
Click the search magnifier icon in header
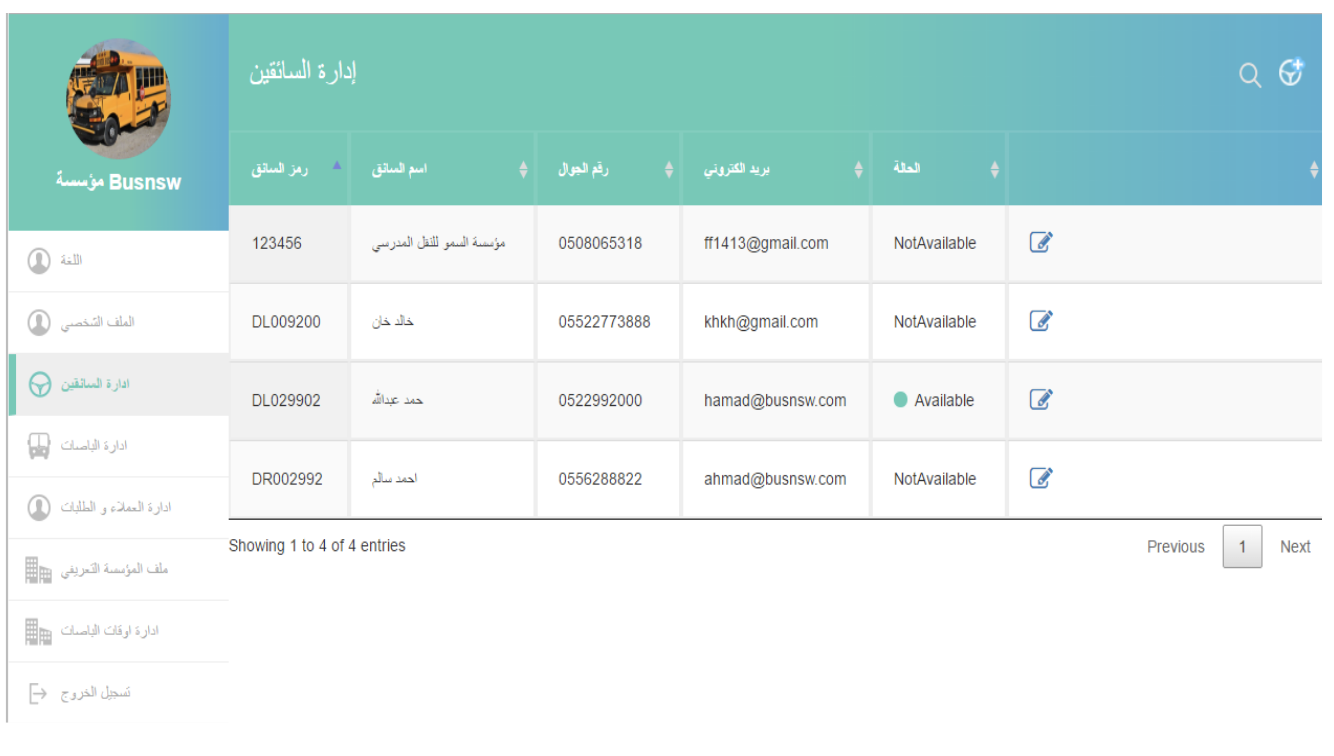[1249, 76]
